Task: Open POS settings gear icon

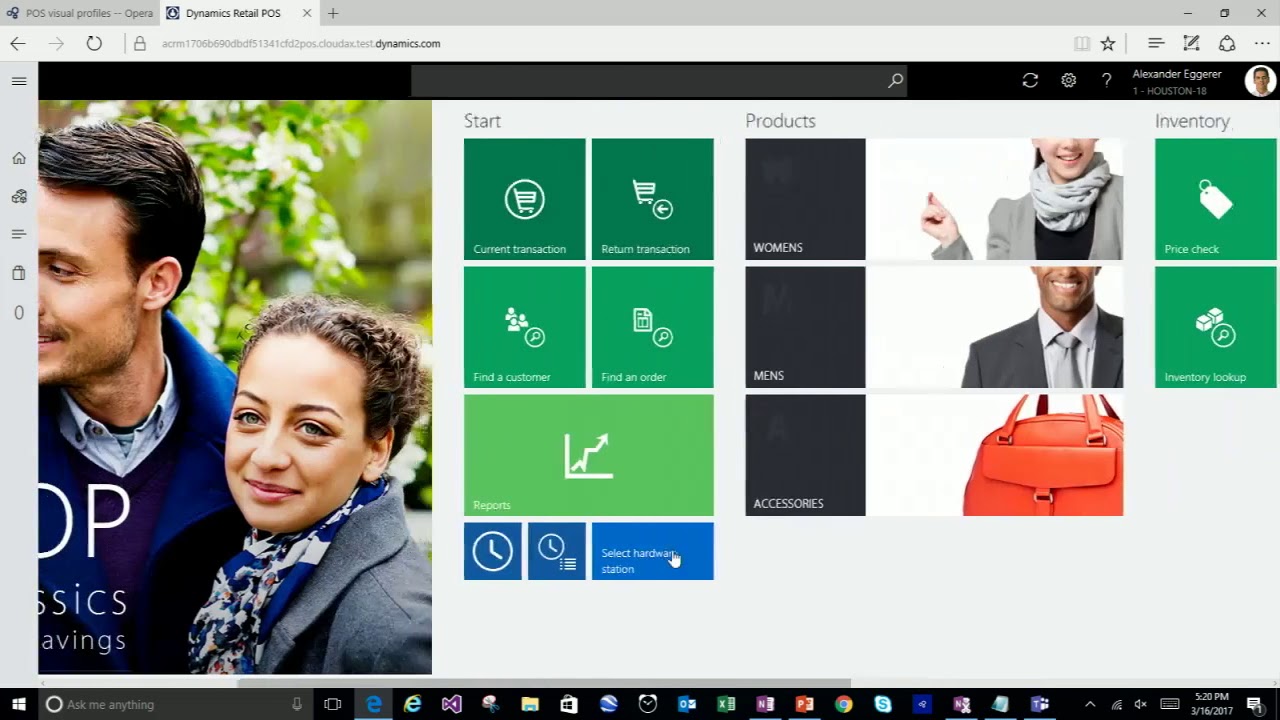Action: 1068,80
